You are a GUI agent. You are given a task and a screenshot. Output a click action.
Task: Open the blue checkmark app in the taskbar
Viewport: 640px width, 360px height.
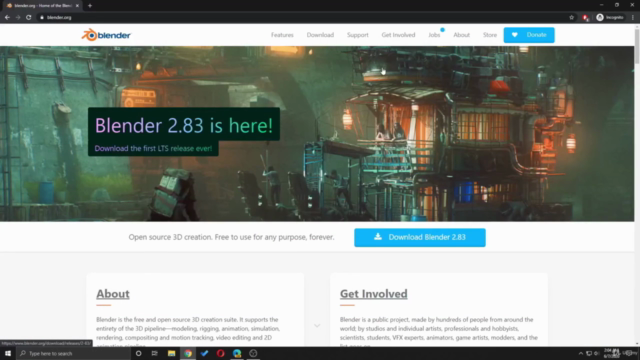(x=204, y=353)
